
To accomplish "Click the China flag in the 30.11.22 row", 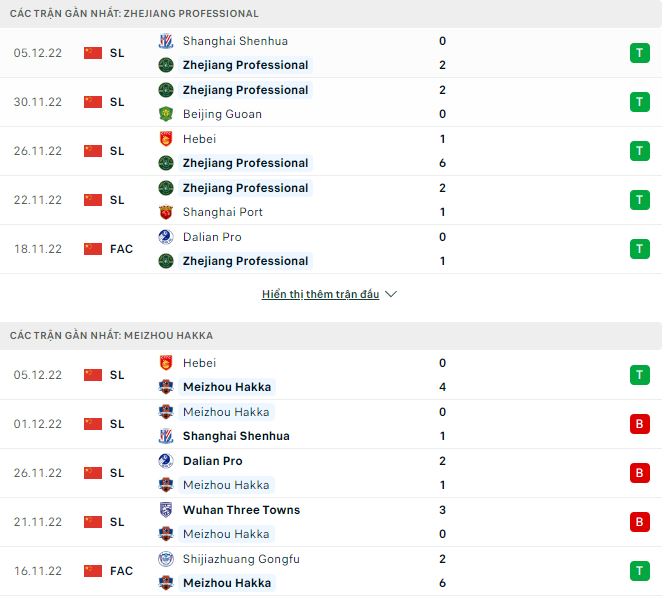I will point(93,102).
